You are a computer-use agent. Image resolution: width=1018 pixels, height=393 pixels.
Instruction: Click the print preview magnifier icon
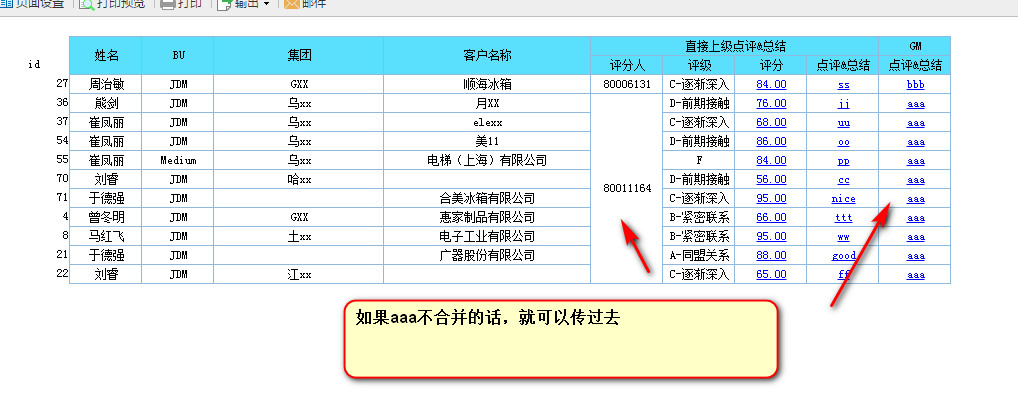(86, 4)
